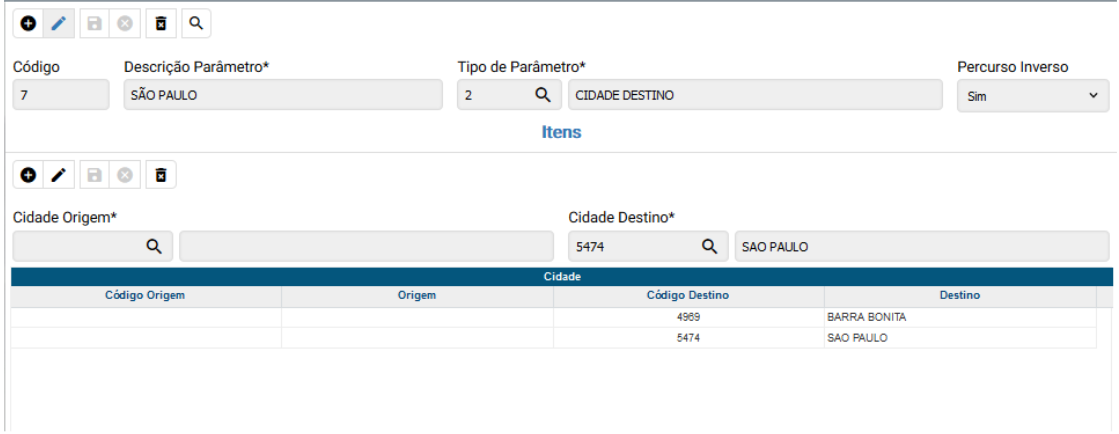Click the Código Origem column header

click(x=145, y=295)
